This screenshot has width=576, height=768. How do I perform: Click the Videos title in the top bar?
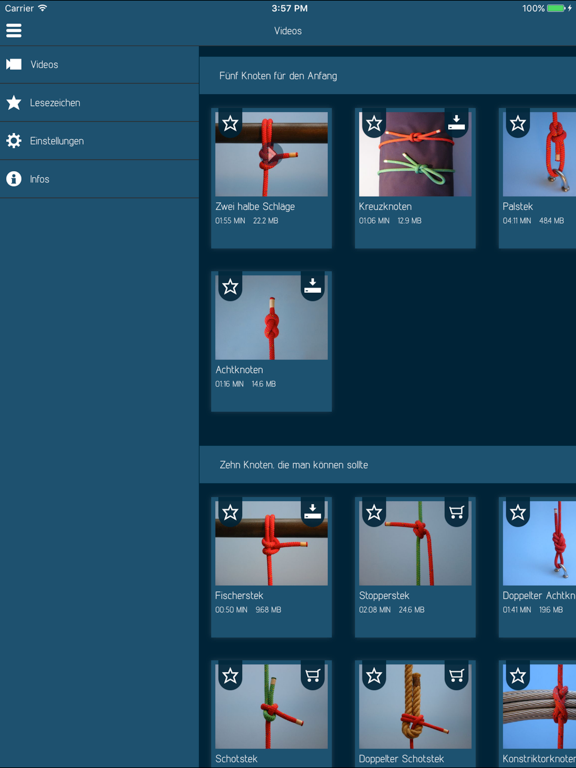click(x=288, y=31)
